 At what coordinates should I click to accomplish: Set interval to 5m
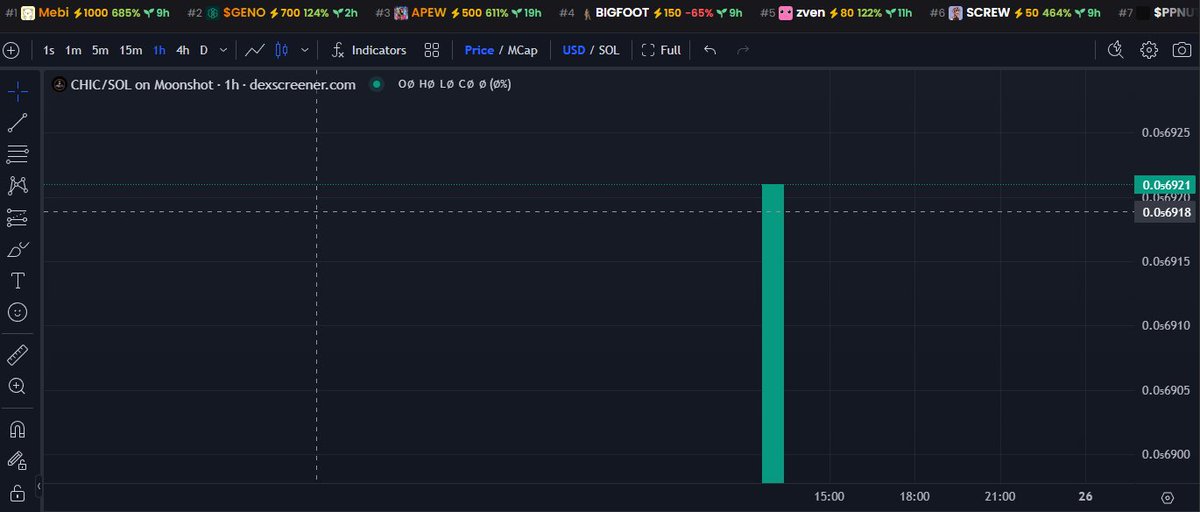pyautogui.click(x=100, y=50)
